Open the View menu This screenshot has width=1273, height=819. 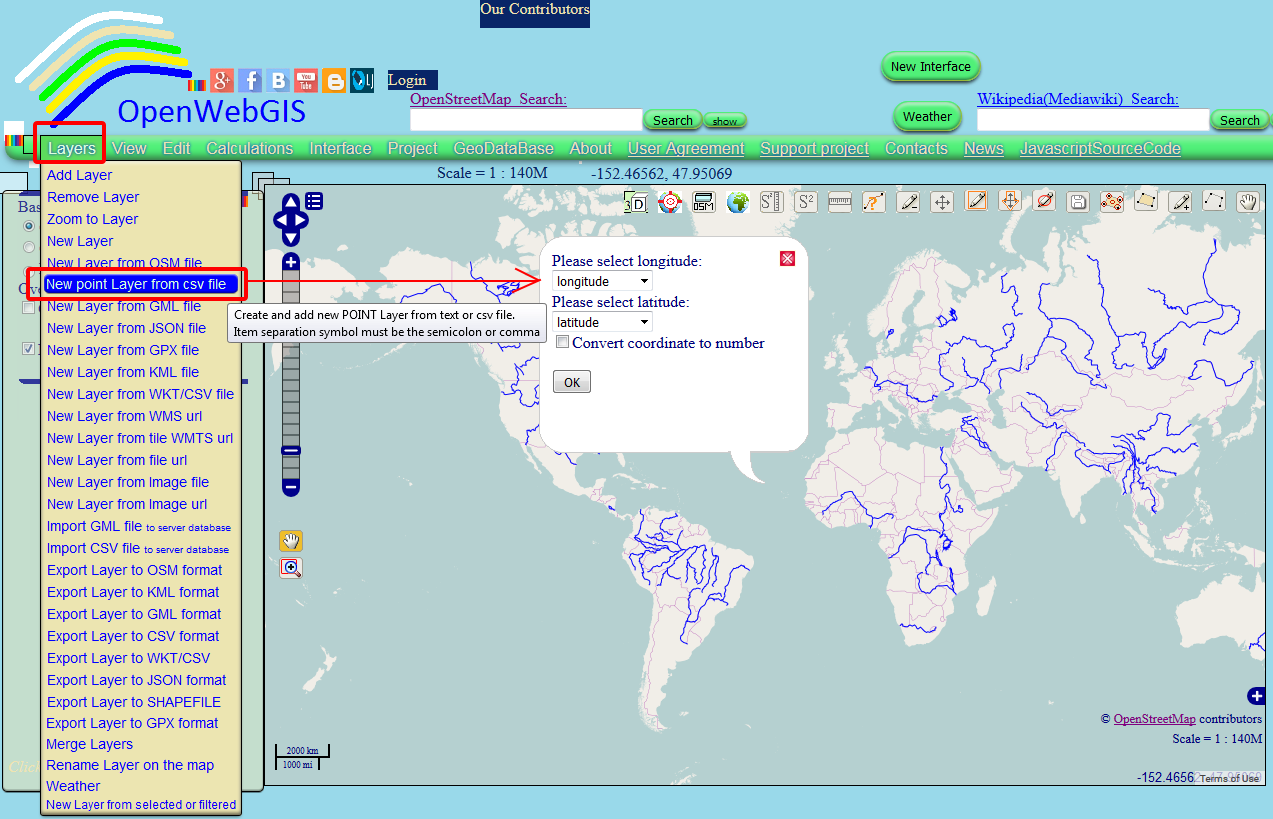click(x=129, y=148)
